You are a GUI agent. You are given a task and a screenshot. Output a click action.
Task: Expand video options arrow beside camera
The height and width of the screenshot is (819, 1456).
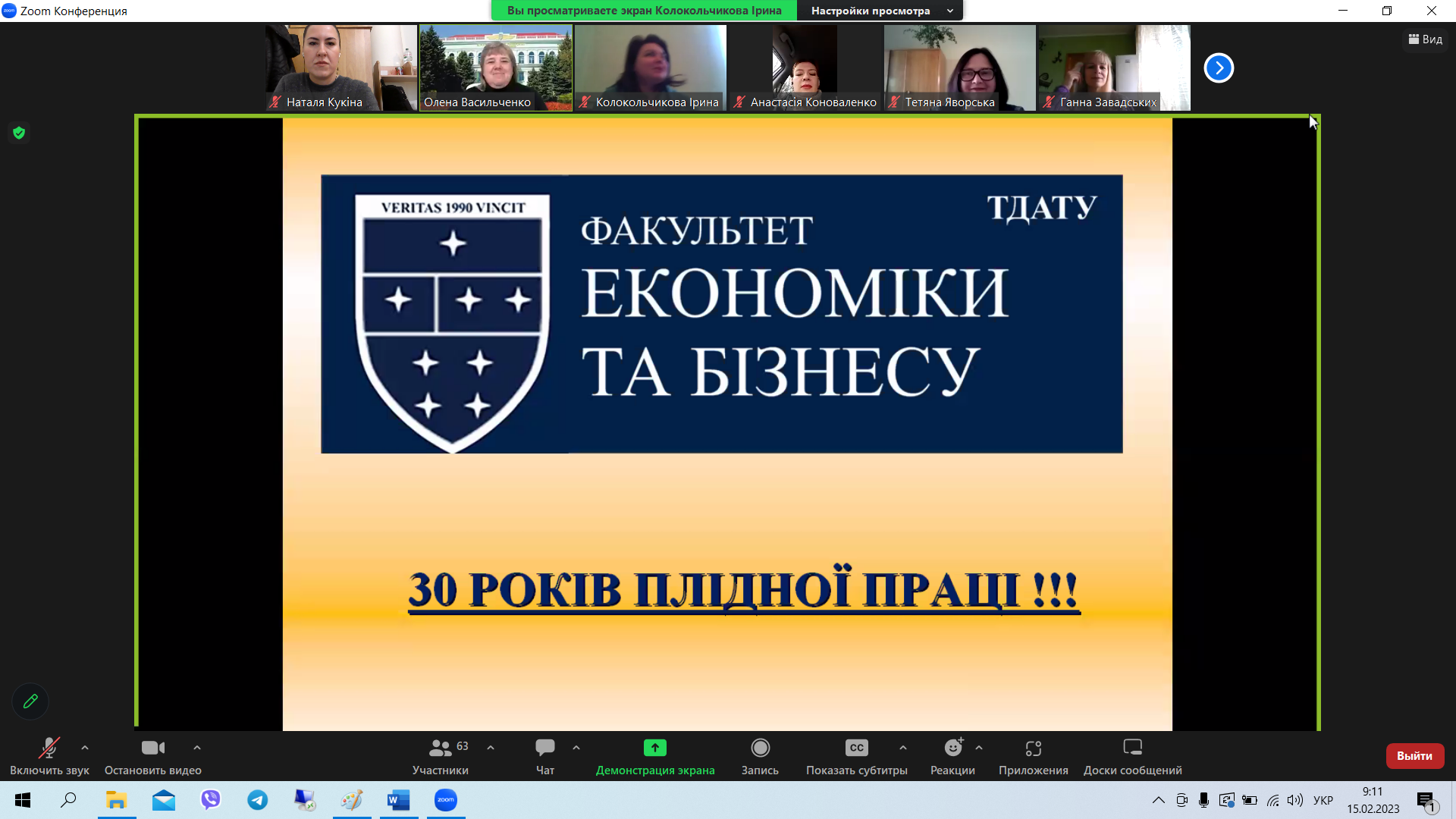[x=197, y=748]
